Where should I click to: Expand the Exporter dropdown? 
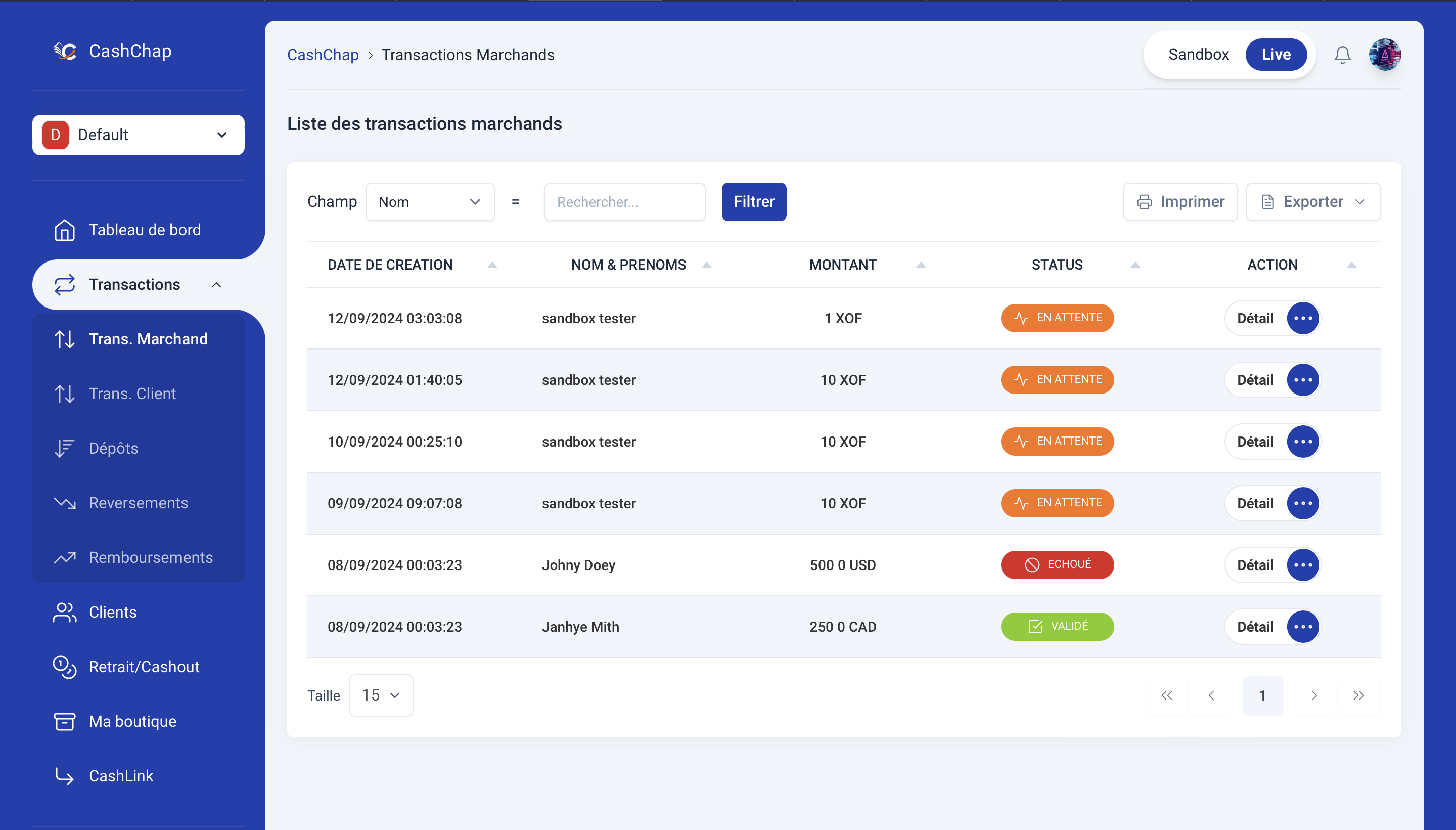1313,202
